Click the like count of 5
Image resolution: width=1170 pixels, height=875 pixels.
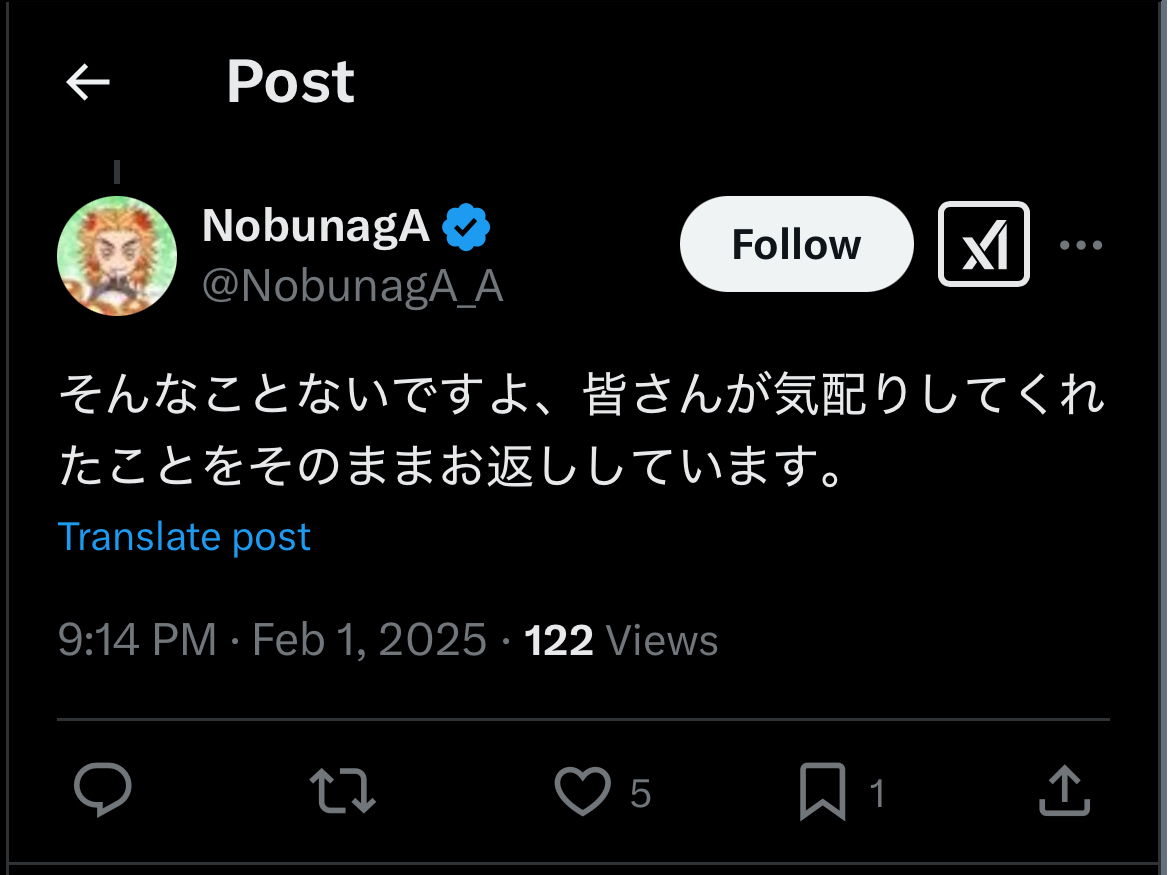[x=640, y=794]
